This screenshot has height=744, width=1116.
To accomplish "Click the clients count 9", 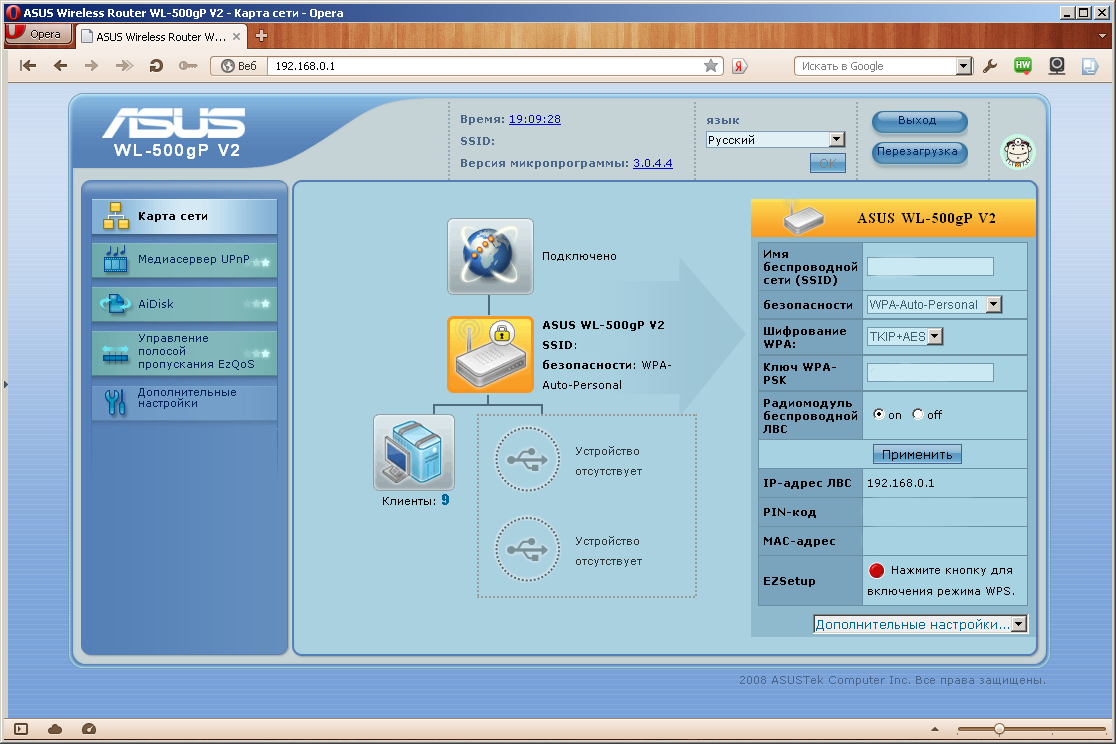I will pyautogui.click(x=445, y=500).
